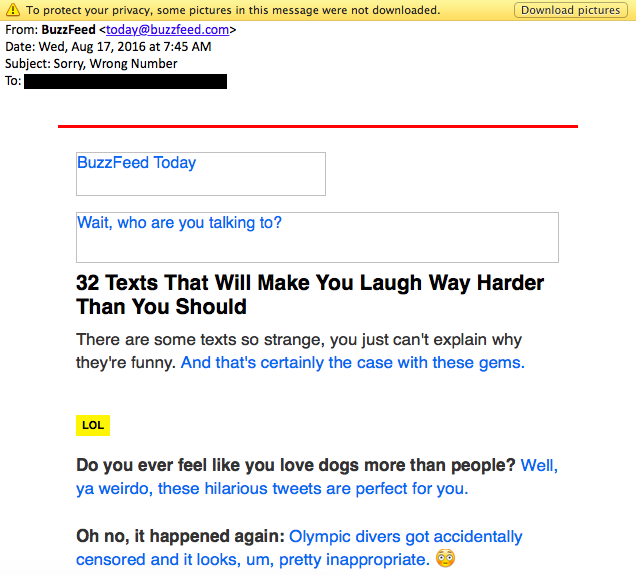Click the red horizontal divider line
636x575 pixels.
pos(317,127)
